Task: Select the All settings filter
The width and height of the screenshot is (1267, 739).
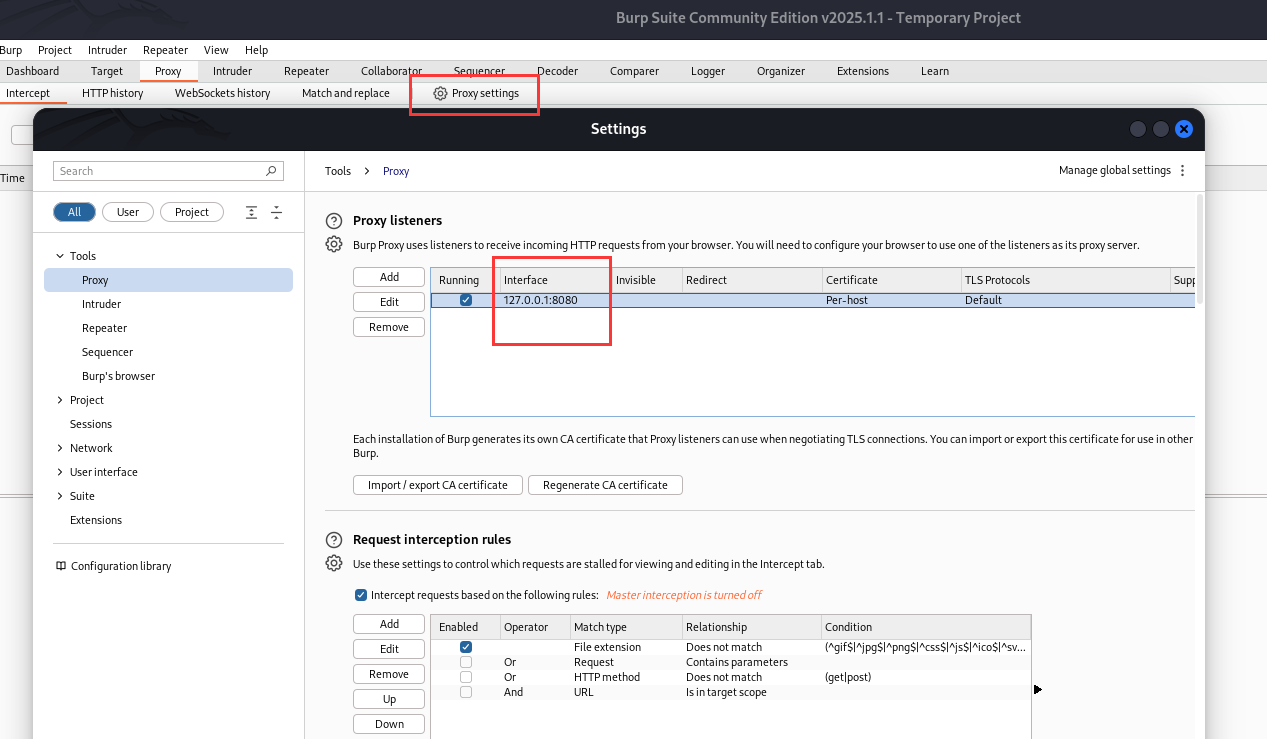Action: [74, 212]
